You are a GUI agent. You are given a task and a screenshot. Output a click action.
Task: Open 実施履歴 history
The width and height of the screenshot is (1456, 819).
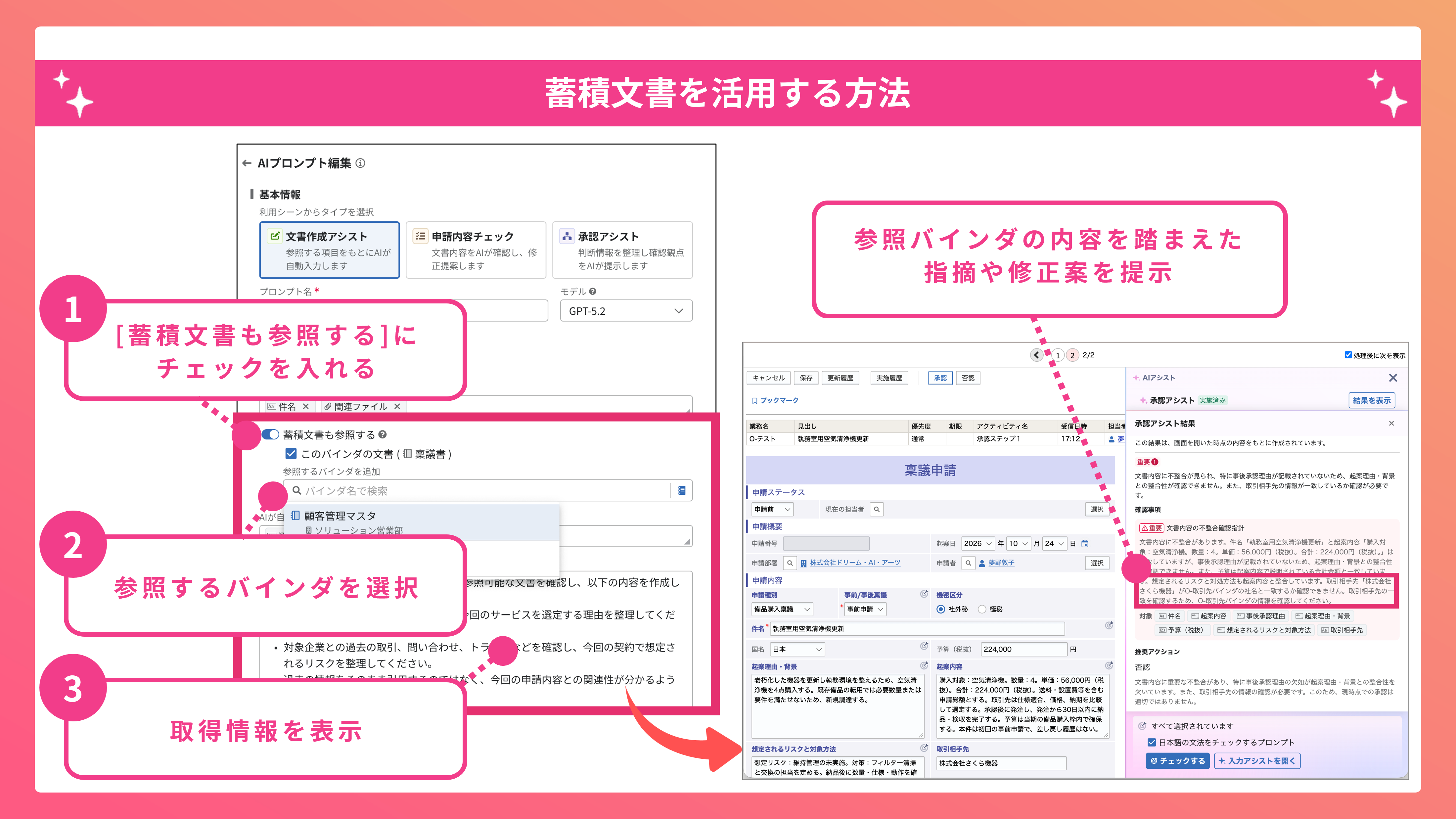889,378
